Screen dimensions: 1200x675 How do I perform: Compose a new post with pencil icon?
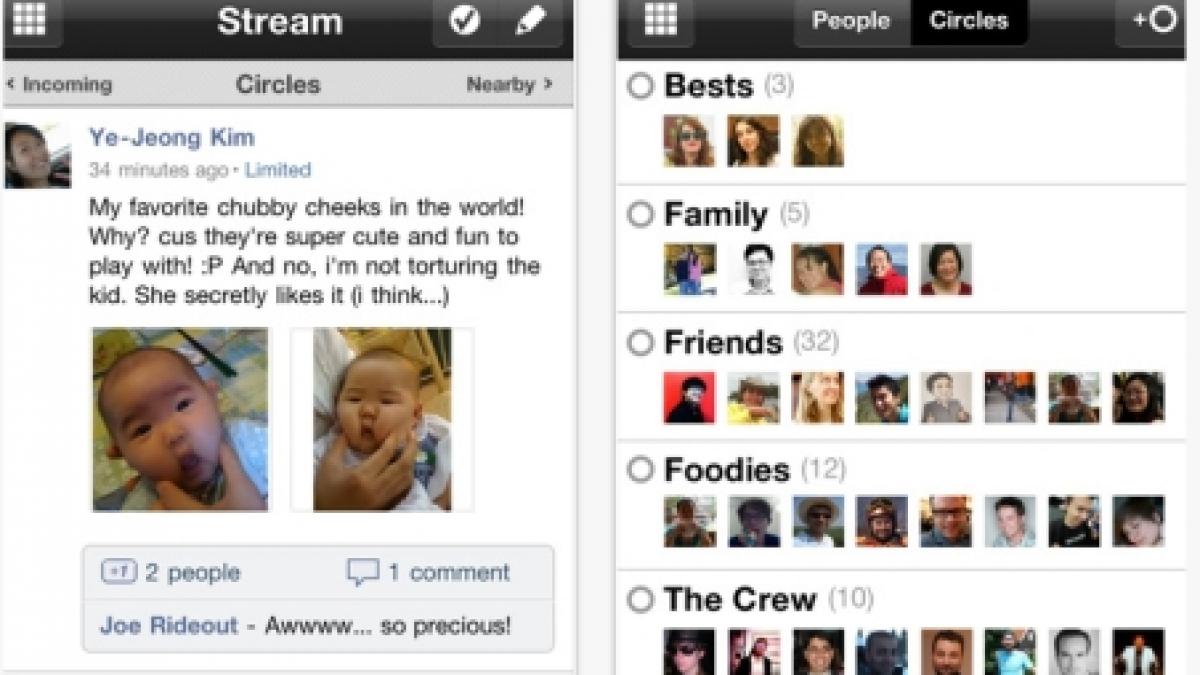(529, 21)
